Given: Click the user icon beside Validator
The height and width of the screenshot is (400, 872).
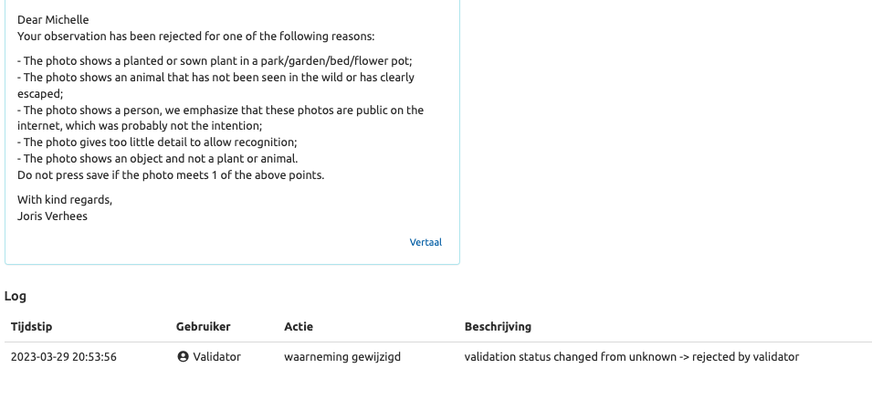Looking at the screenshot, I should (183, 357).
